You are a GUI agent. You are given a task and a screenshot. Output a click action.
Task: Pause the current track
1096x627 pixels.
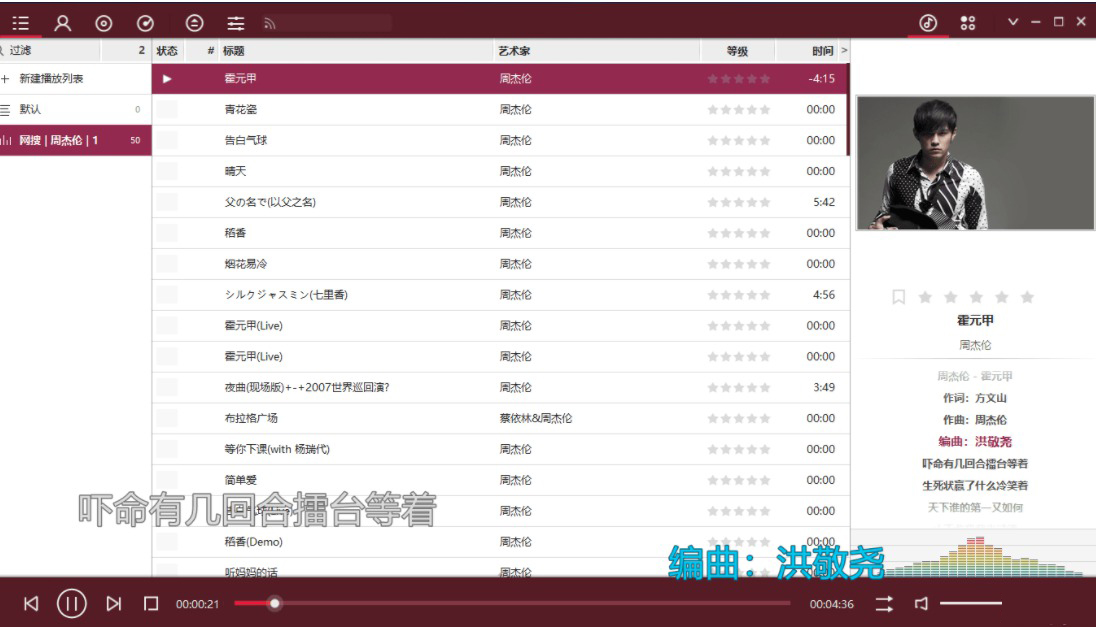tap(71, 603)
